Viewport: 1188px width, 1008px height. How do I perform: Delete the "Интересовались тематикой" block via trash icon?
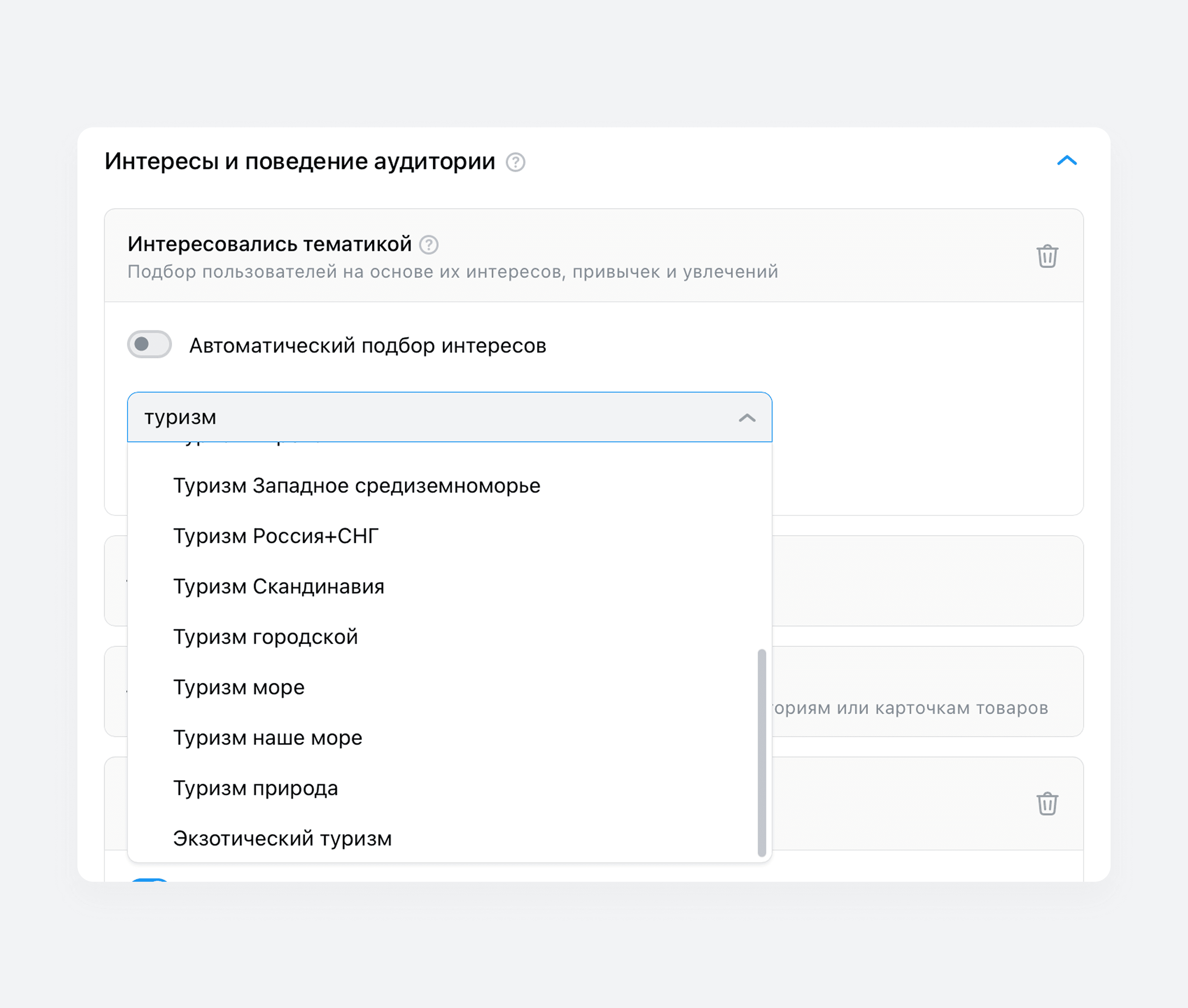[1048, 256]
